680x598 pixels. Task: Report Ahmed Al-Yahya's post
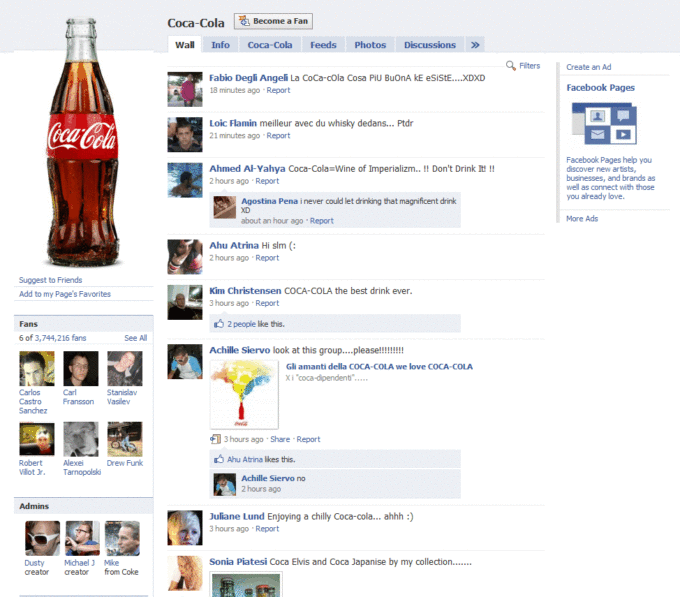click(x=267, y=181)
